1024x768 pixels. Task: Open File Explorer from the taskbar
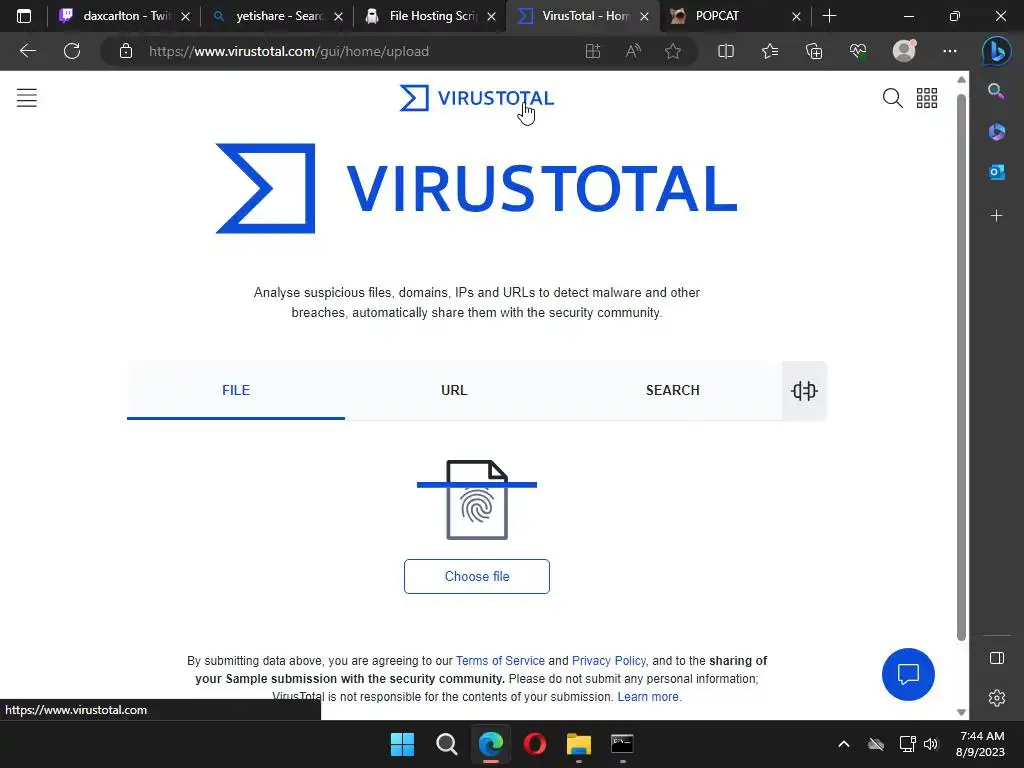(579, 743)
